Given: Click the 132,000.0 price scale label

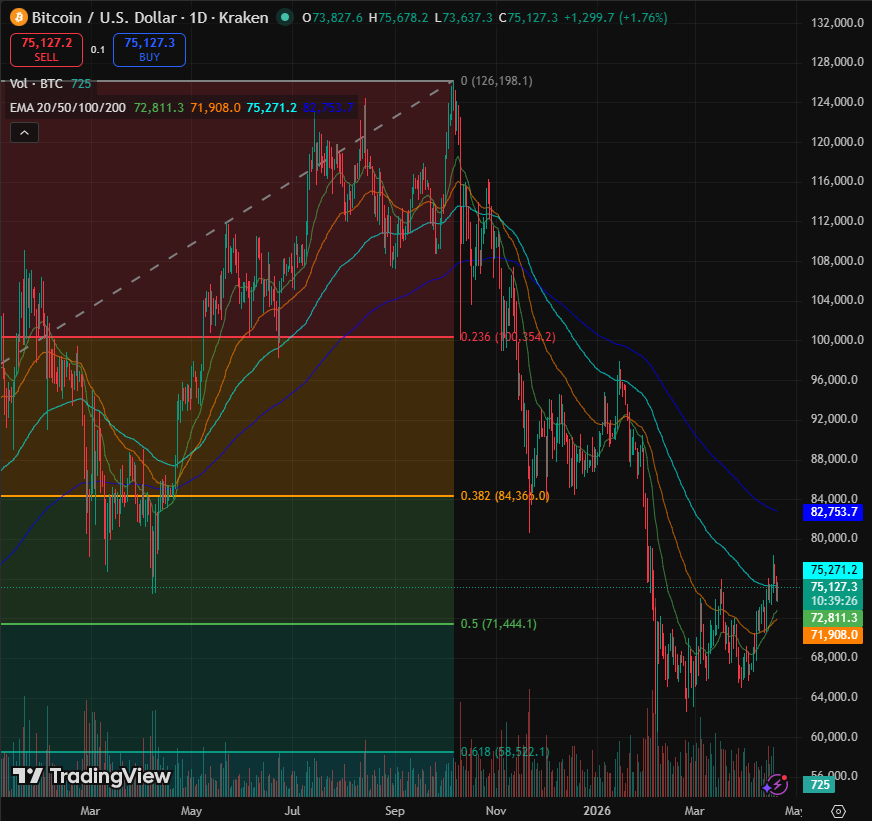Looking at the screenshot, I should click(837, 22).
